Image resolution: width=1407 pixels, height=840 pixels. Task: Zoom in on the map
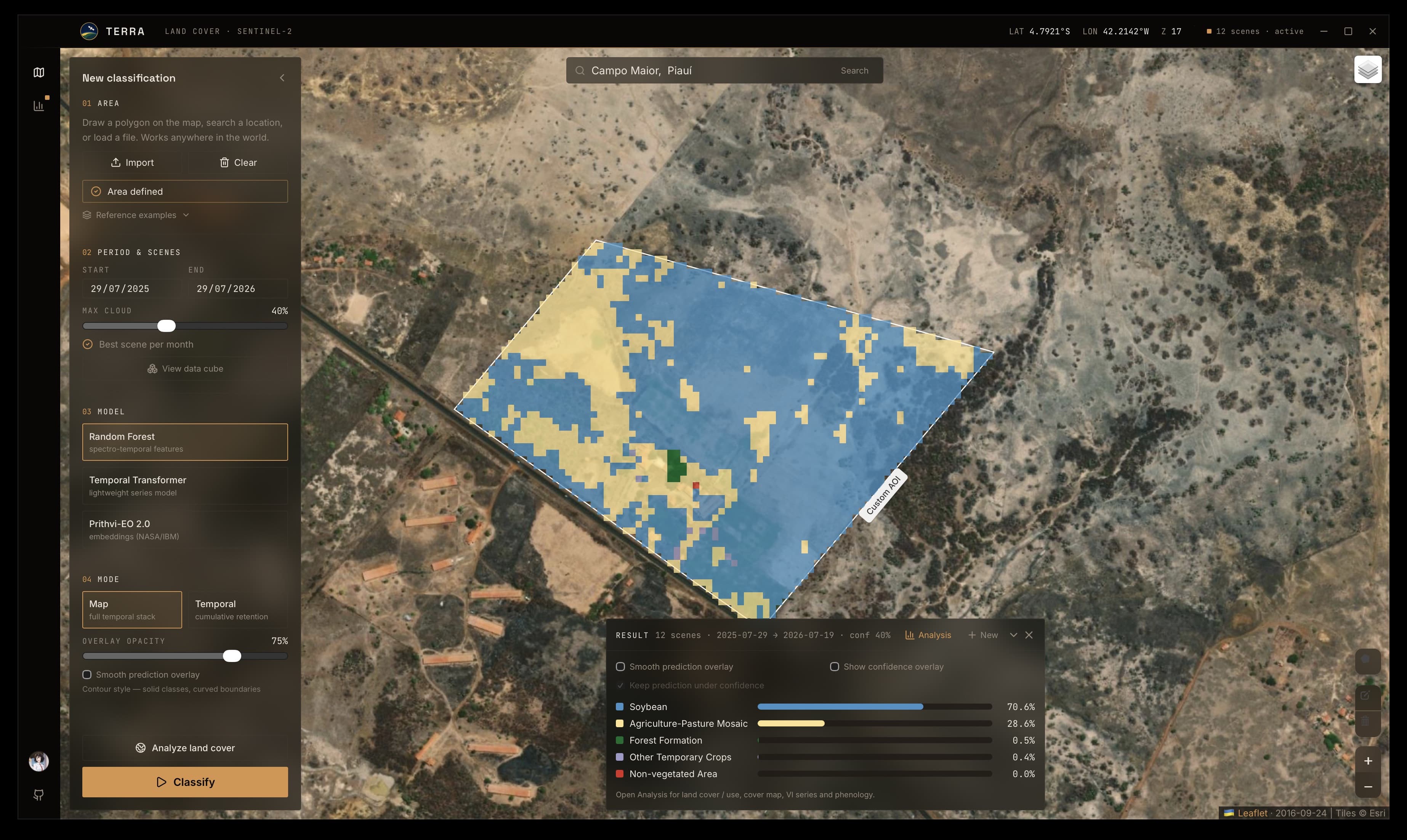[x=1367, y=761]
